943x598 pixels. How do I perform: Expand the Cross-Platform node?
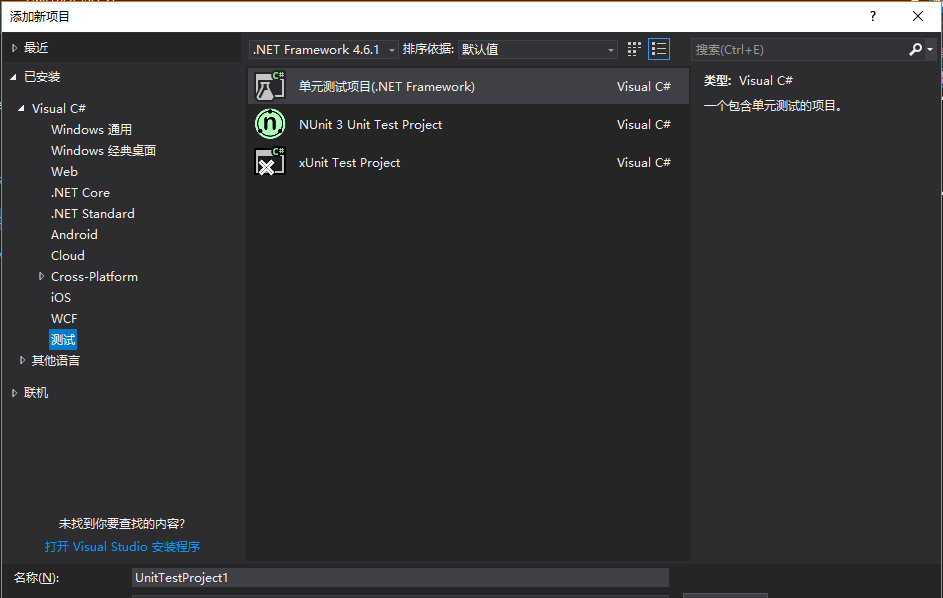point(41,276)
